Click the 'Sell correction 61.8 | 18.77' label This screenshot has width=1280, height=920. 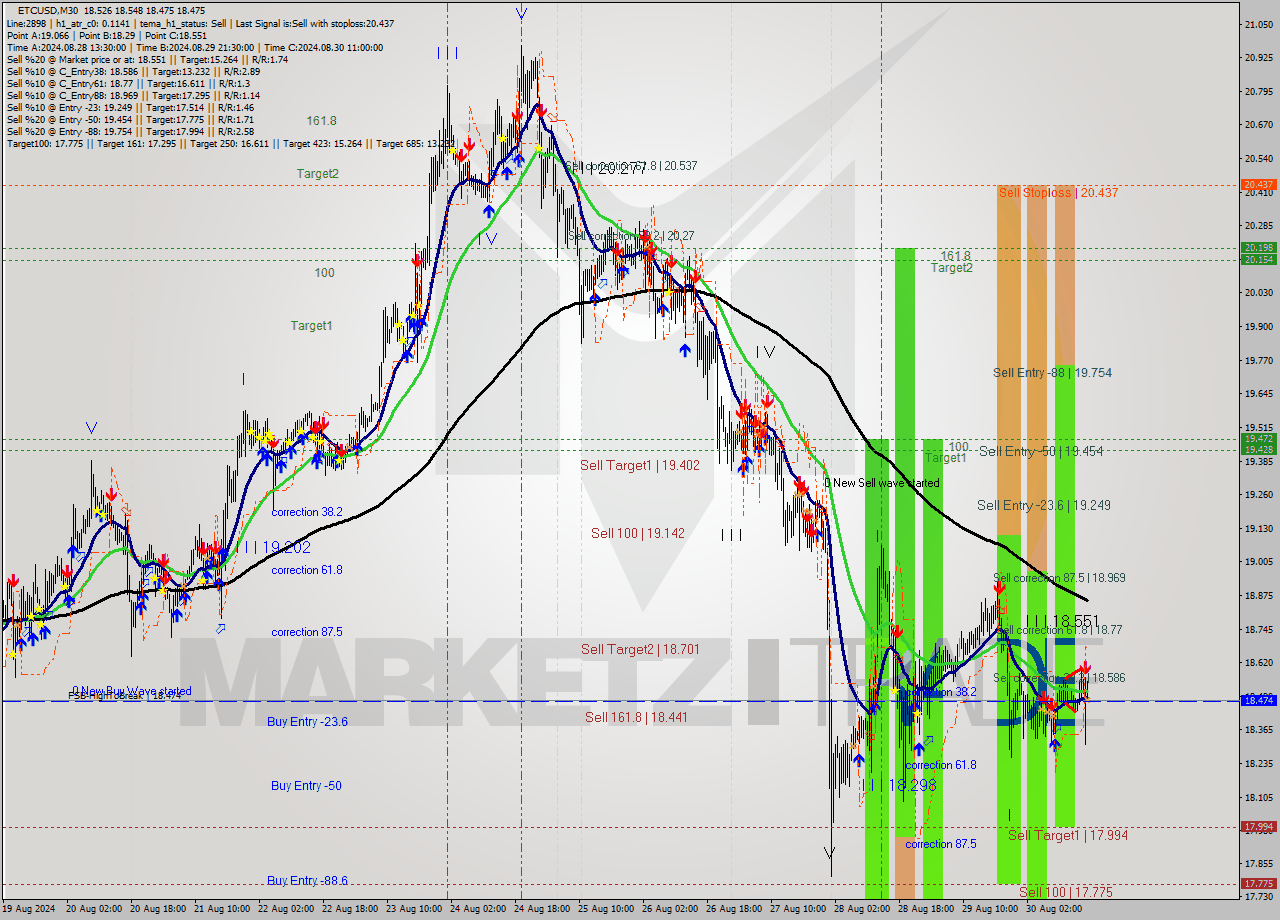[x=1060, y=630]
